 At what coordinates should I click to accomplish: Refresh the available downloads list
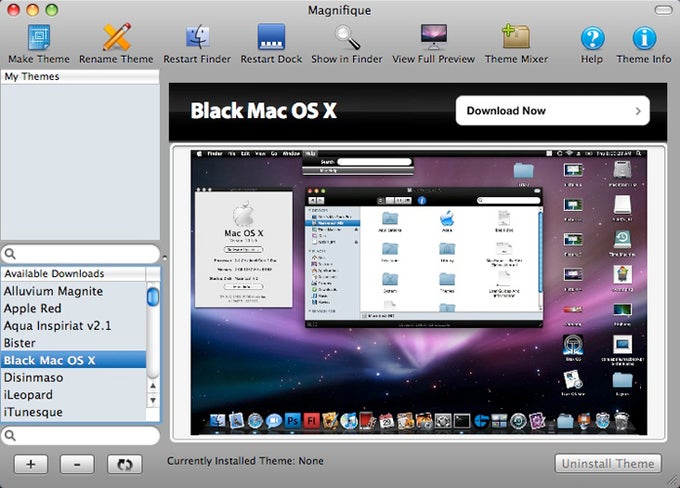[x=124, y=464]
